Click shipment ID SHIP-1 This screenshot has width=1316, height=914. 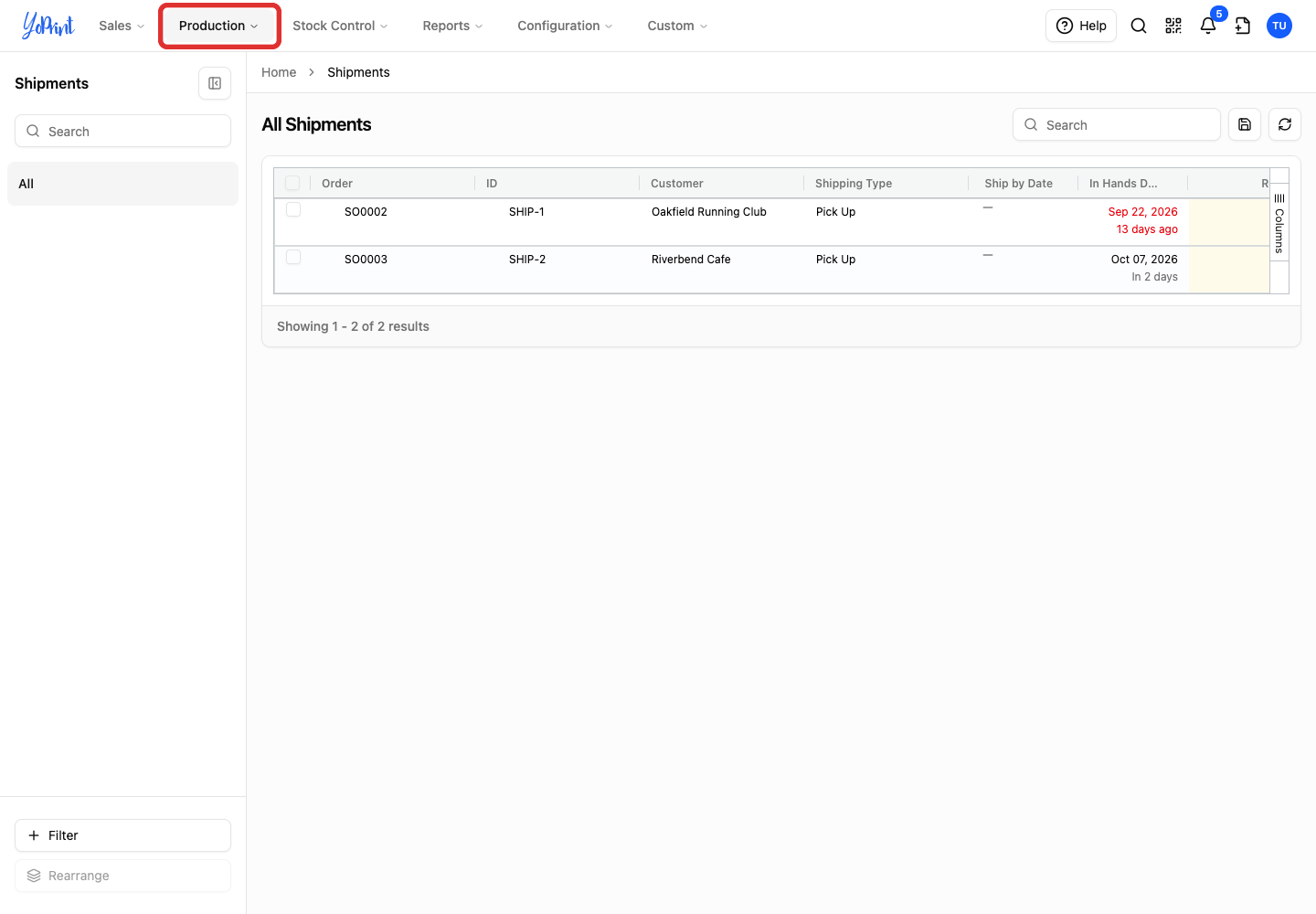pyautogui.click(x=526, y=211)
